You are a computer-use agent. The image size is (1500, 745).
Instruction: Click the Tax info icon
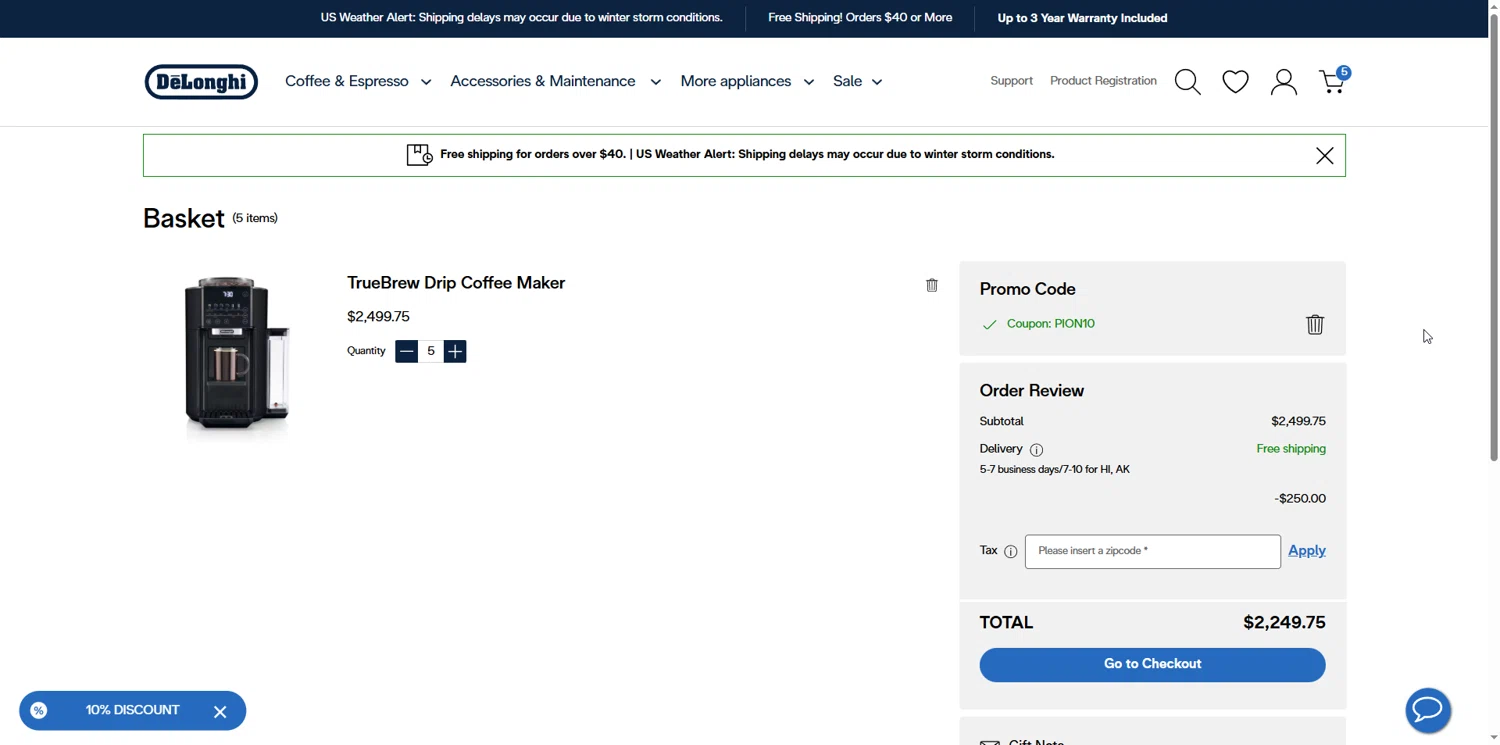(1010, 552)
